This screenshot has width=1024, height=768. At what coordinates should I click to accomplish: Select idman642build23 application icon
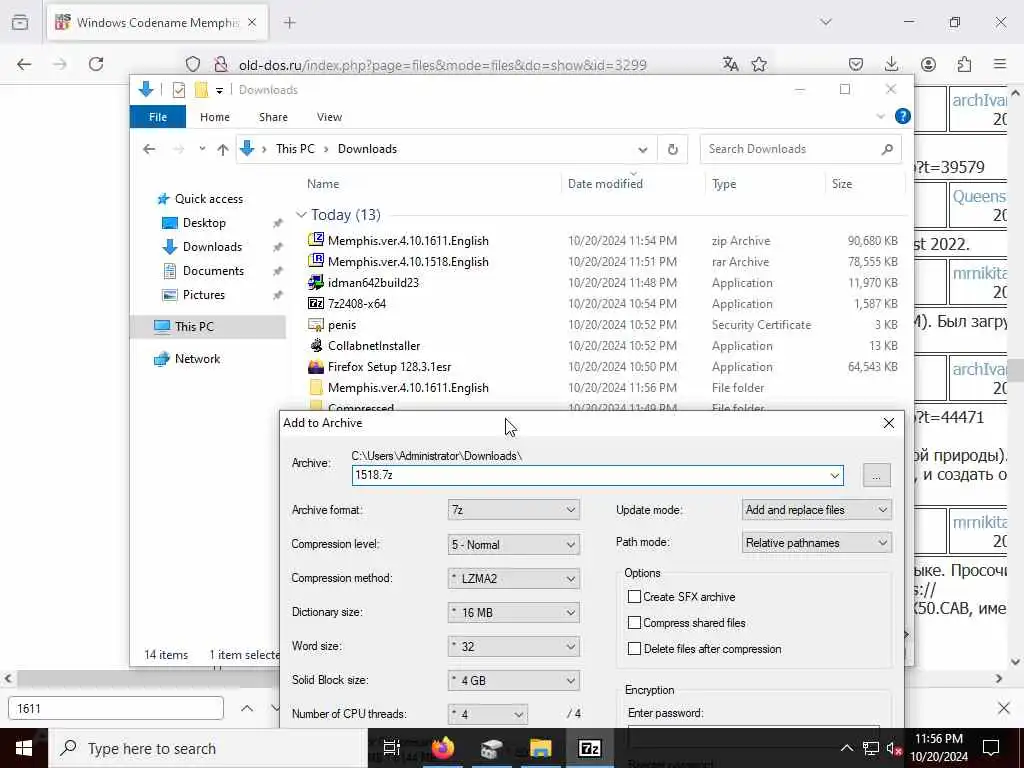(316, 282)
